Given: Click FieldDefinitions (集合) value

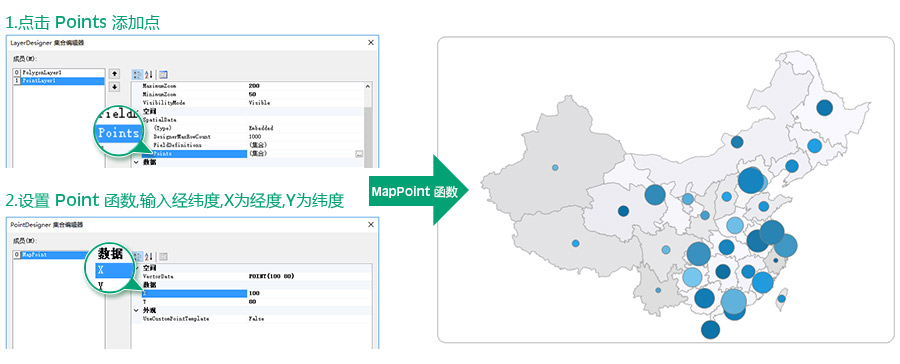Looking at the screenshot, I should [258, 145].
